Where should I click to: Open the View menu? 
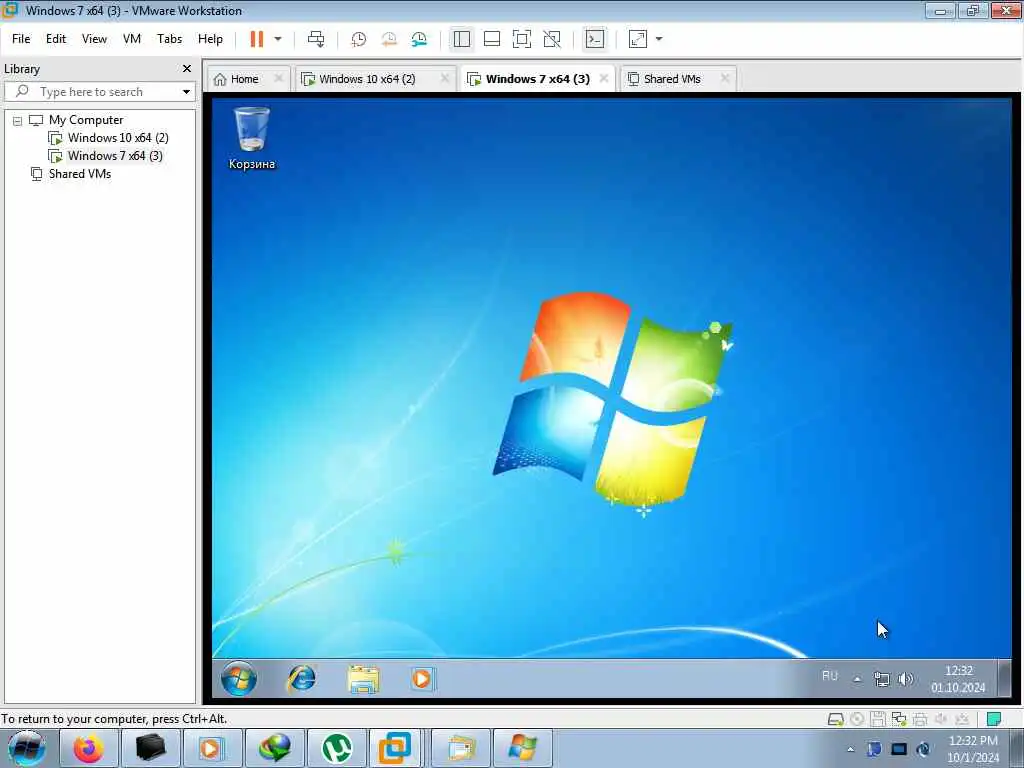coord(94,39)
